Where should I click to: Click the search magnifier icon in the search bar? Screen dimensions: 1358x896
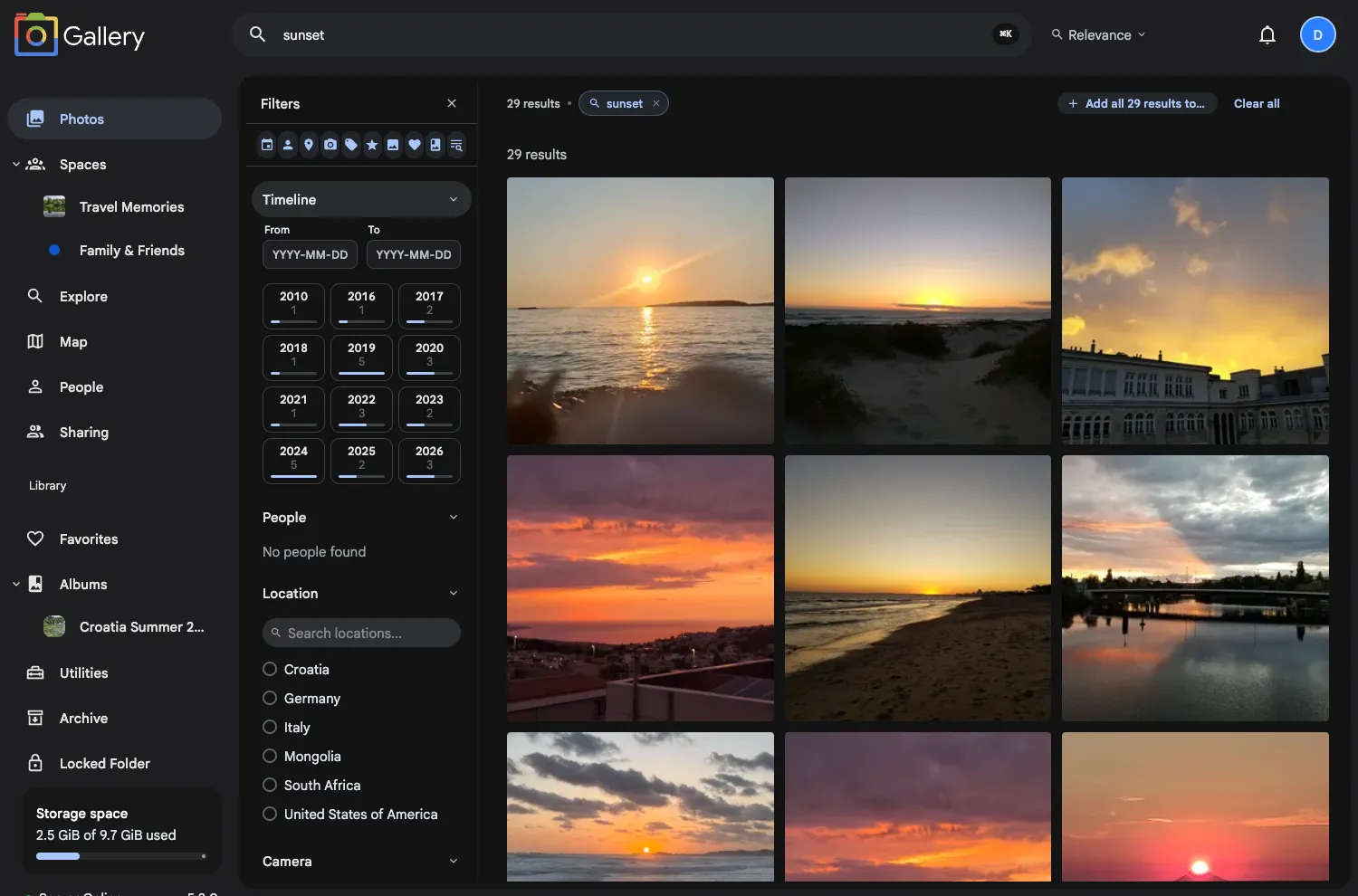(x=257, y=34)
